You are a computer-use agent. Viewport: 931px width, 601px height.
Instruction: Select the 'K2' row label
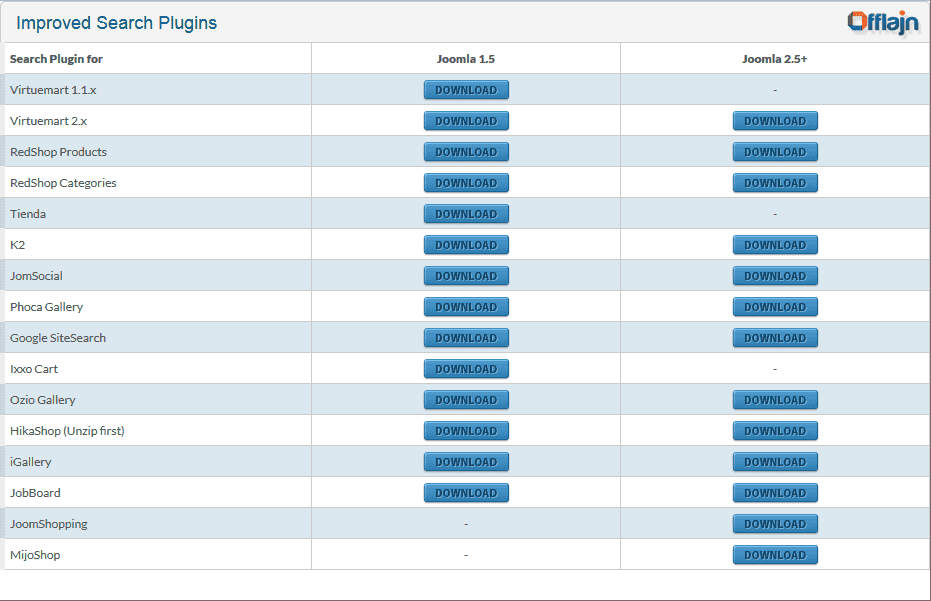coord(17,245)
